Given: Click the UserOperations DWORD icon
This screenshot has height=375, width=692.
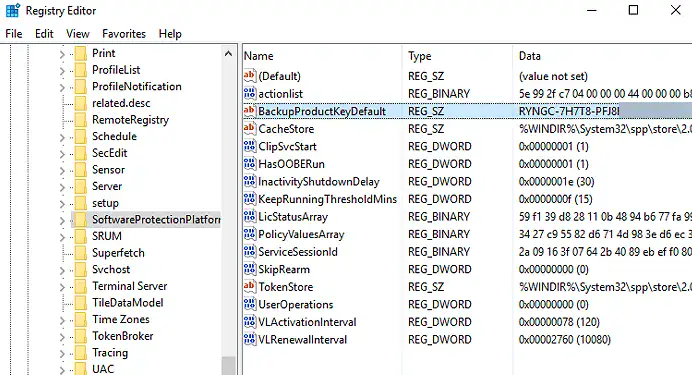Looking at the screenshot, I should (x=249, y=304).
